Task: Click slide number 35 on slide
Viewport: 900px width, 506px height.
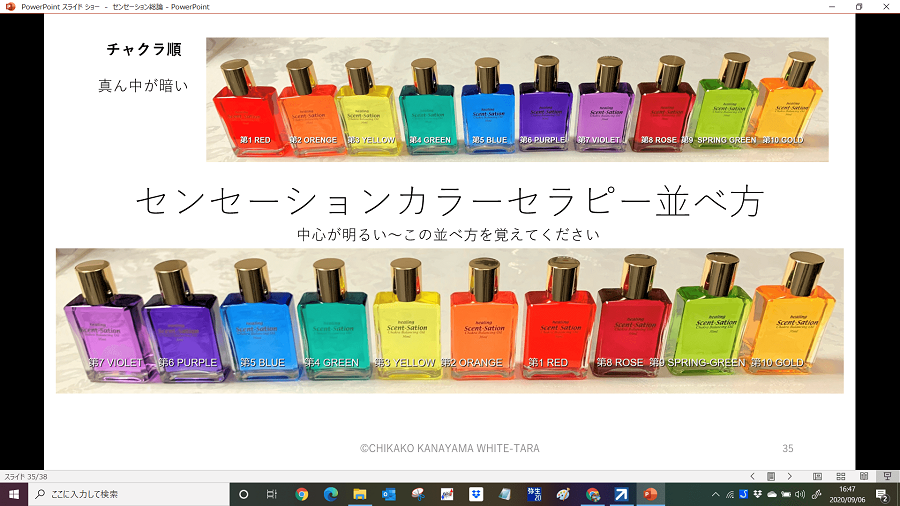Action: [788, 448]
